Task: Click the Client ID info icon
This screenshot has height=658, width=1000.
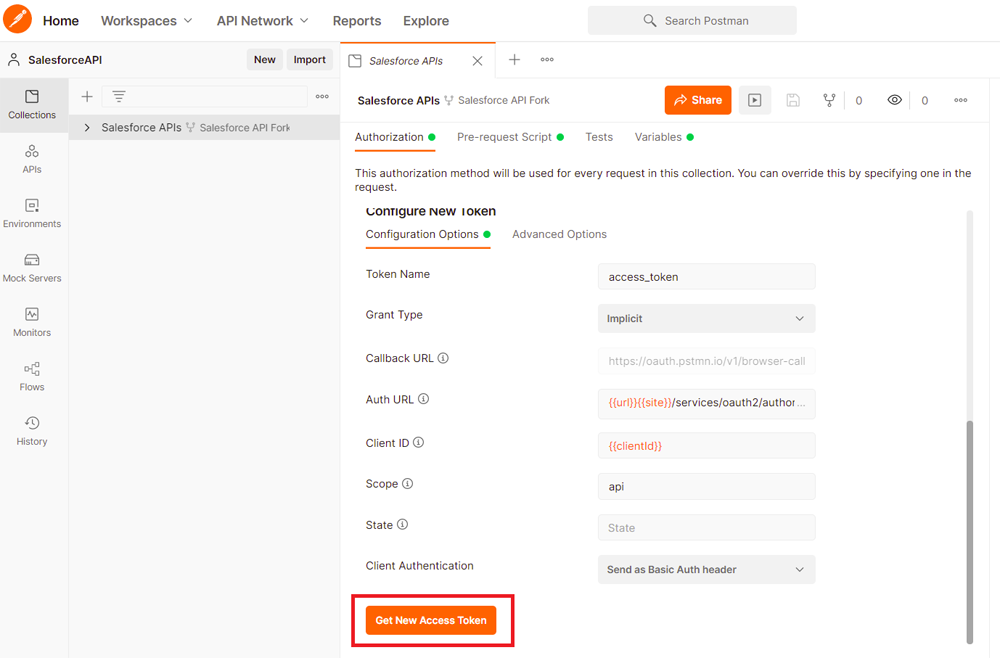Action: (418, 442)
